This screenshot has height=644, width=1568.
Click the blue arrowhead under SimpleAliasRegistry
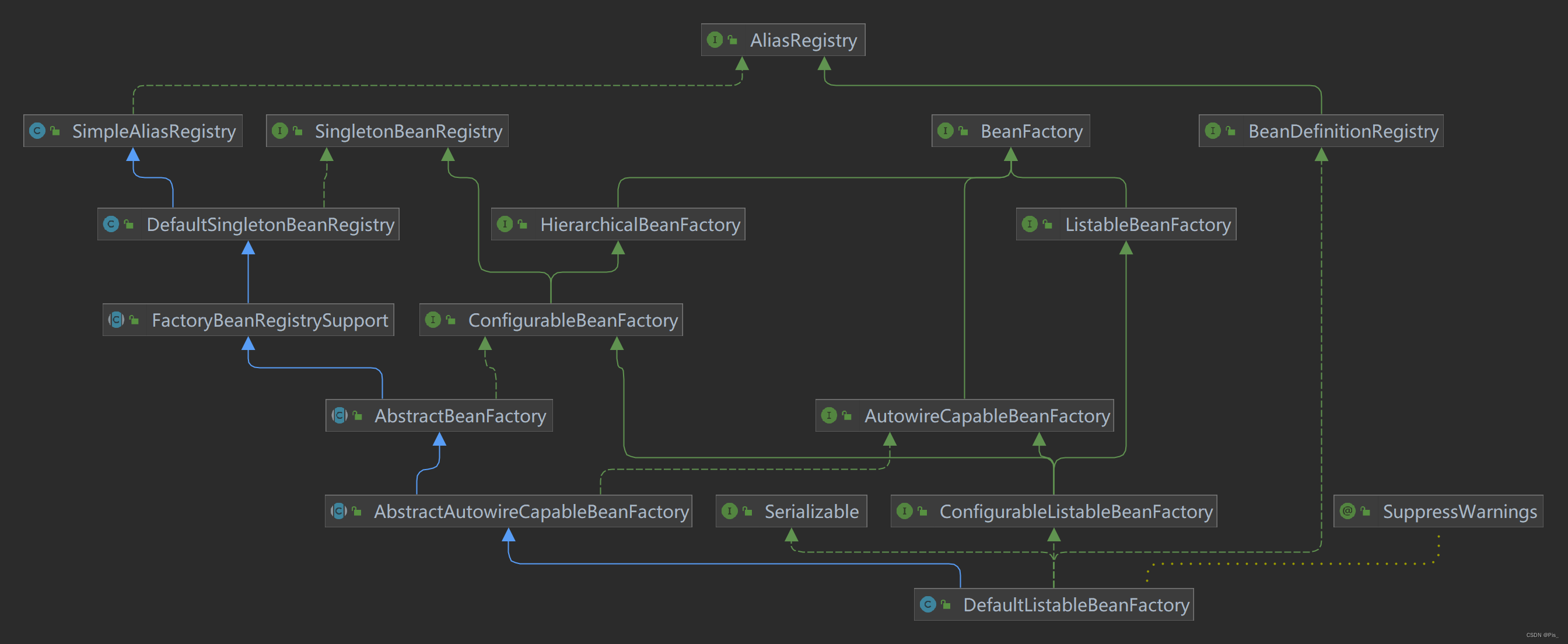click(132, 155)
